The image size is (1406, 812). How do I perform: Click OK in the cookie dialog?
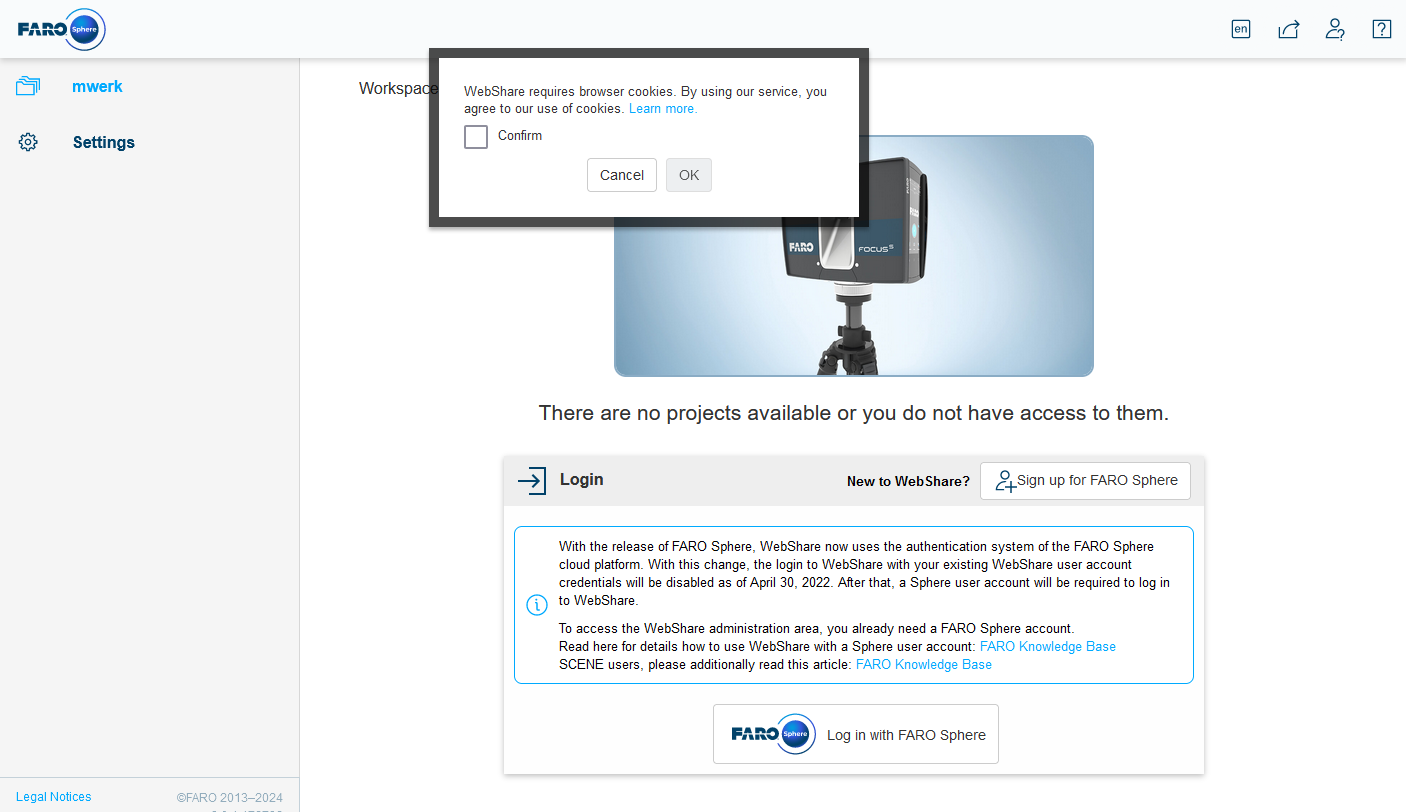[x=689, y=175]
